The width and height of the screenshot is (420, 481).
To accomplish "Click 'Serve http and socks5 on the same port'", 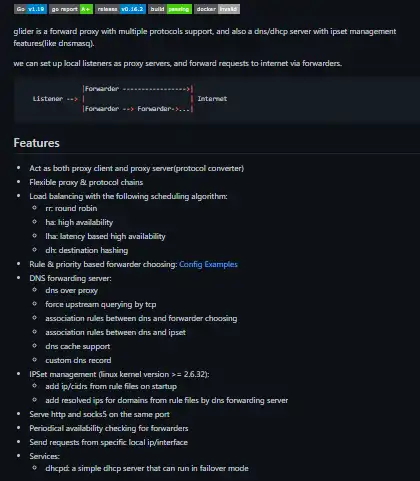I will tap(99, 414).
